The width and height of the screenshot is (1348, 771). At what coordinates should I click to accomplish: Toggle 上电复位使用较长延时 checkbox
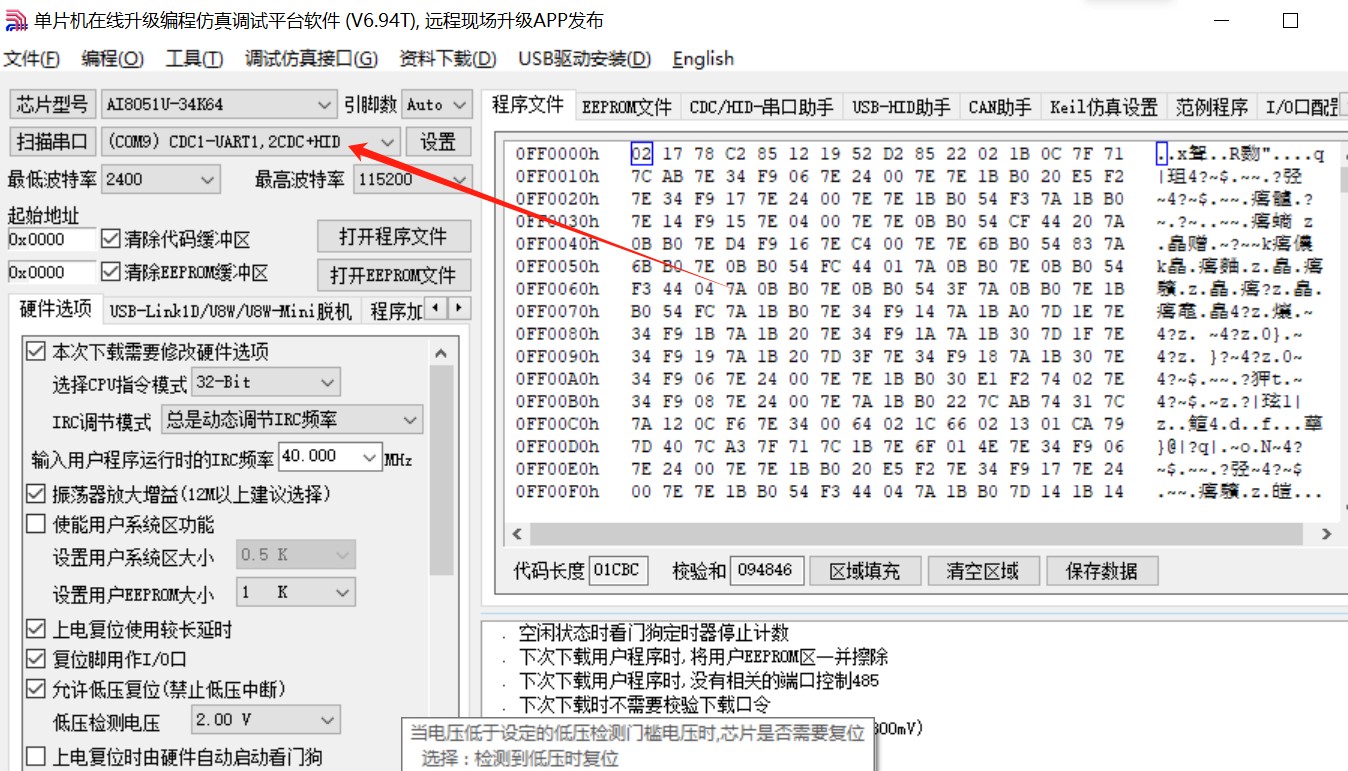coord(36,629)
